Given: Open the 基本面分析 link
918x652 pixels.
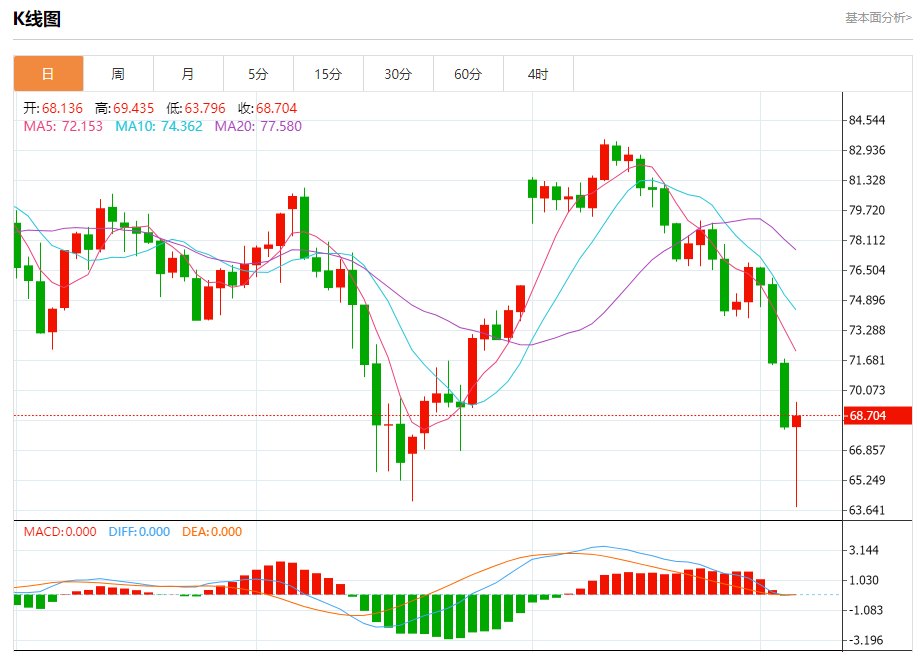Looking at the screenshot, I should pos(878,18).
